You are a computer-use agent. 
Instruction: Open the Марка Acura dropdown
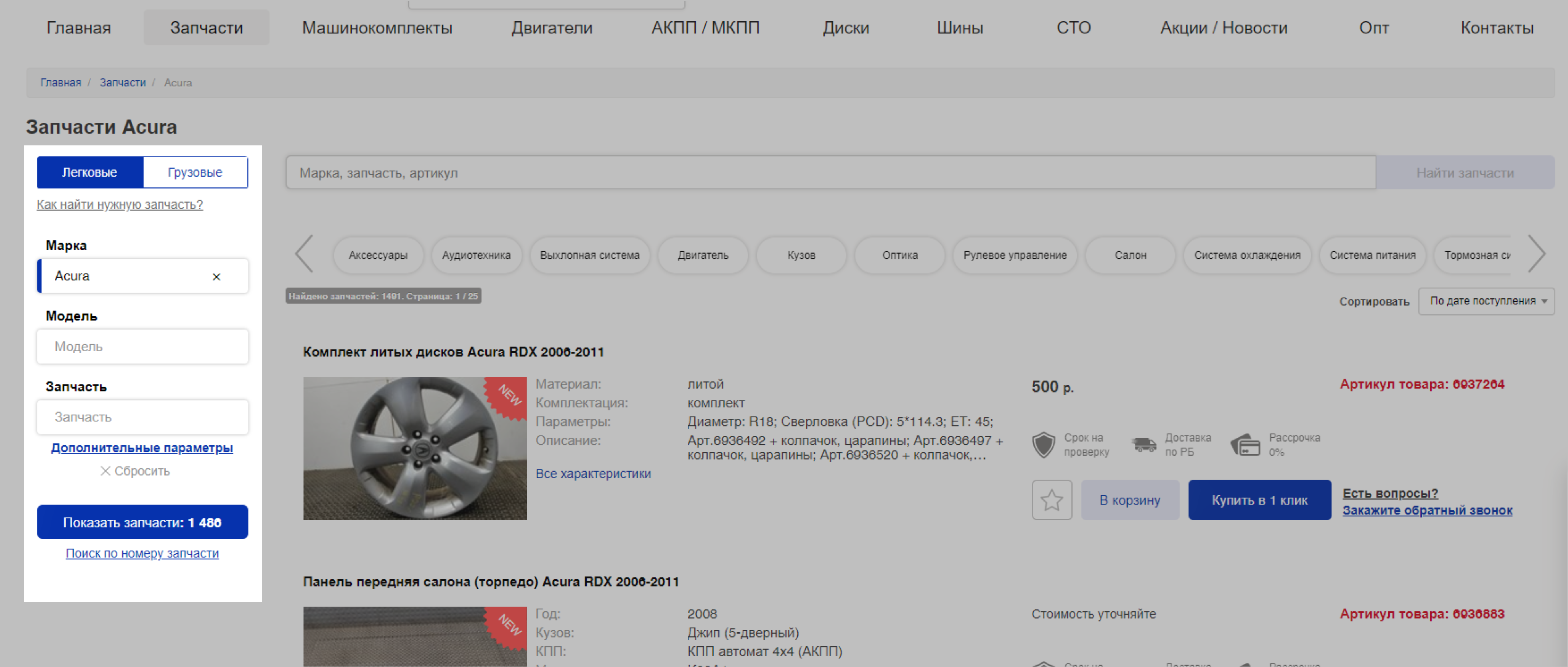[142, 276]
